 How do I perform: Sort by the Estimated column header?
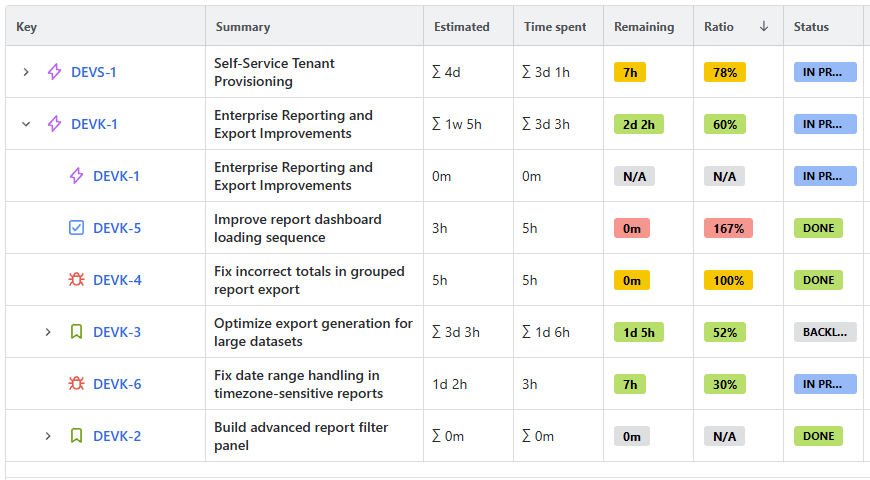(x=462, y=27)
